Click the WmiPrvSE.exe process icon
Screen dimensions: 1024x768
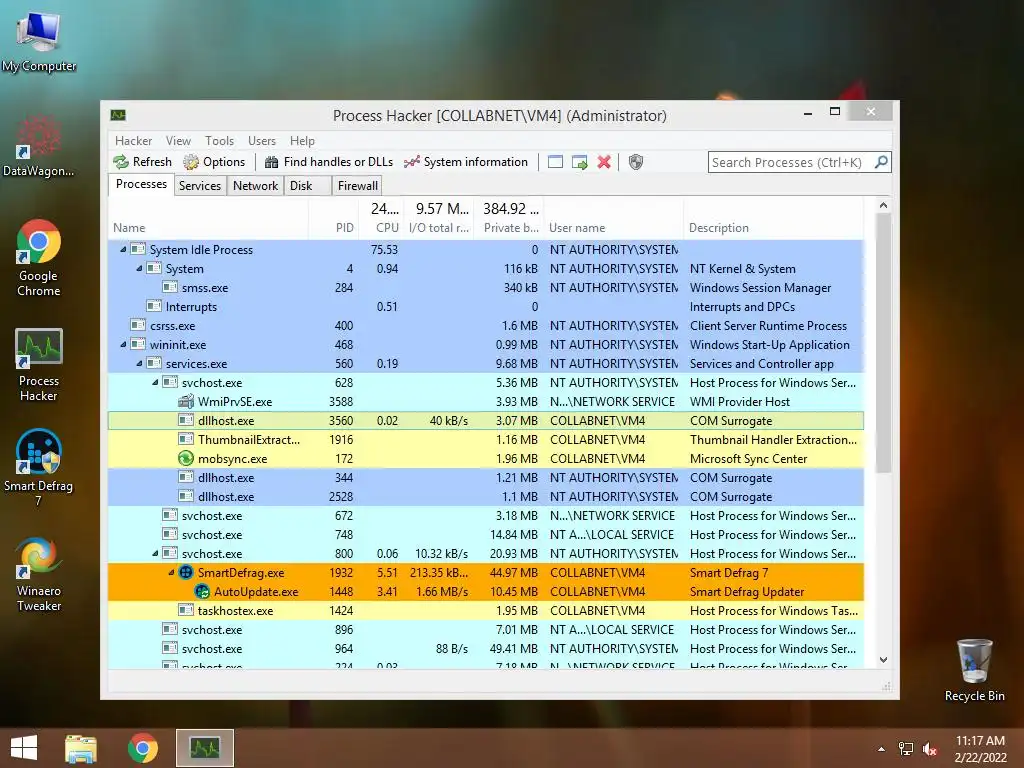[x=186, y=402]
